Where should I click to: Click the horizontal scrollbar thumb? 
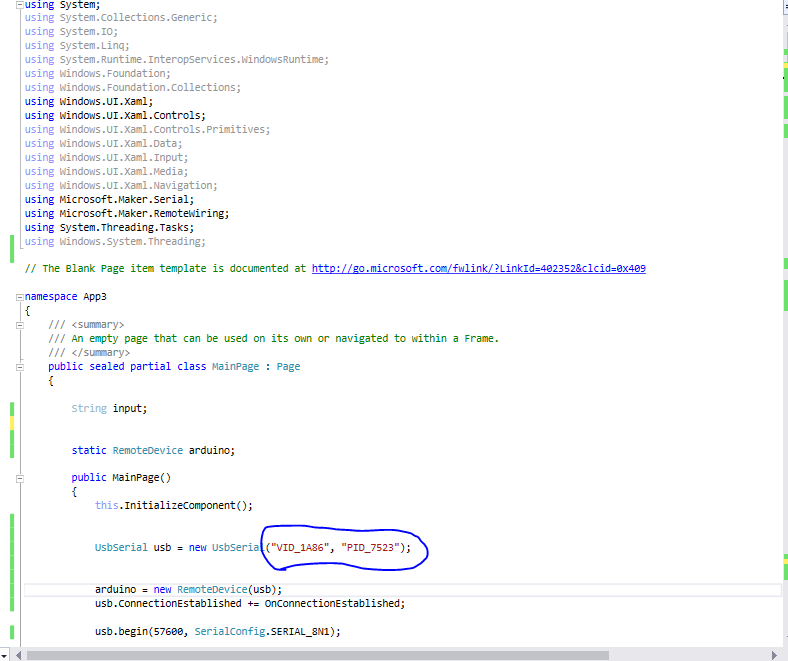(318, 655)
